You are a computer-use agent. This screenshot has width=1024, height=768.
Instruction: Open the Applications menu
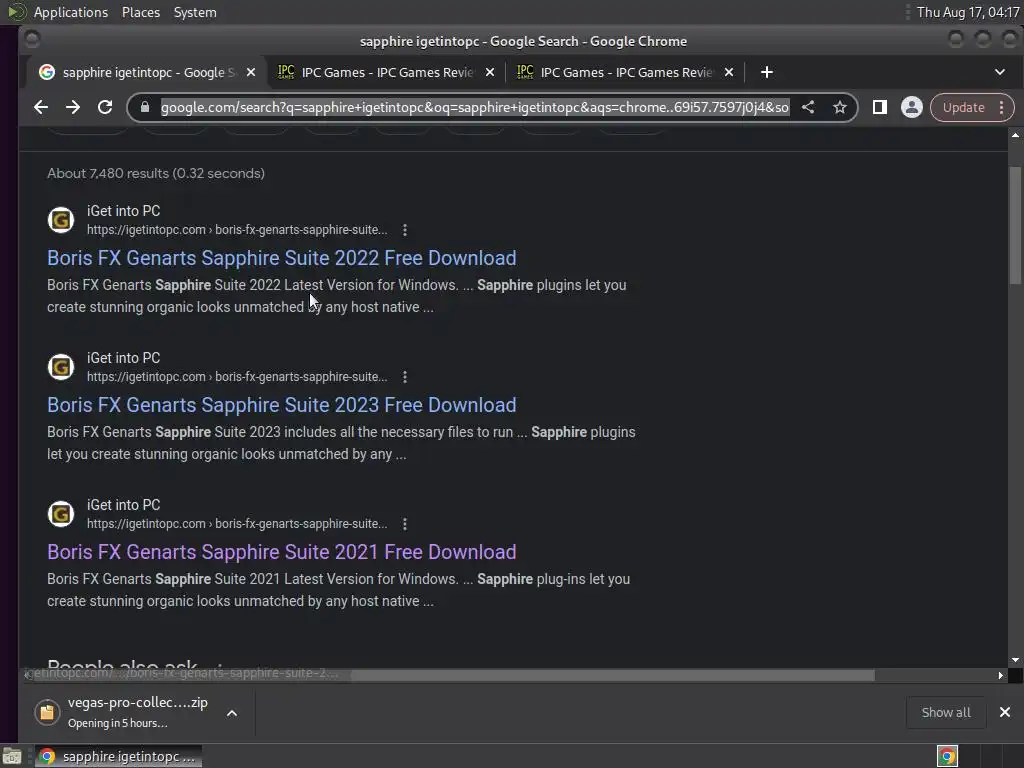71,12
